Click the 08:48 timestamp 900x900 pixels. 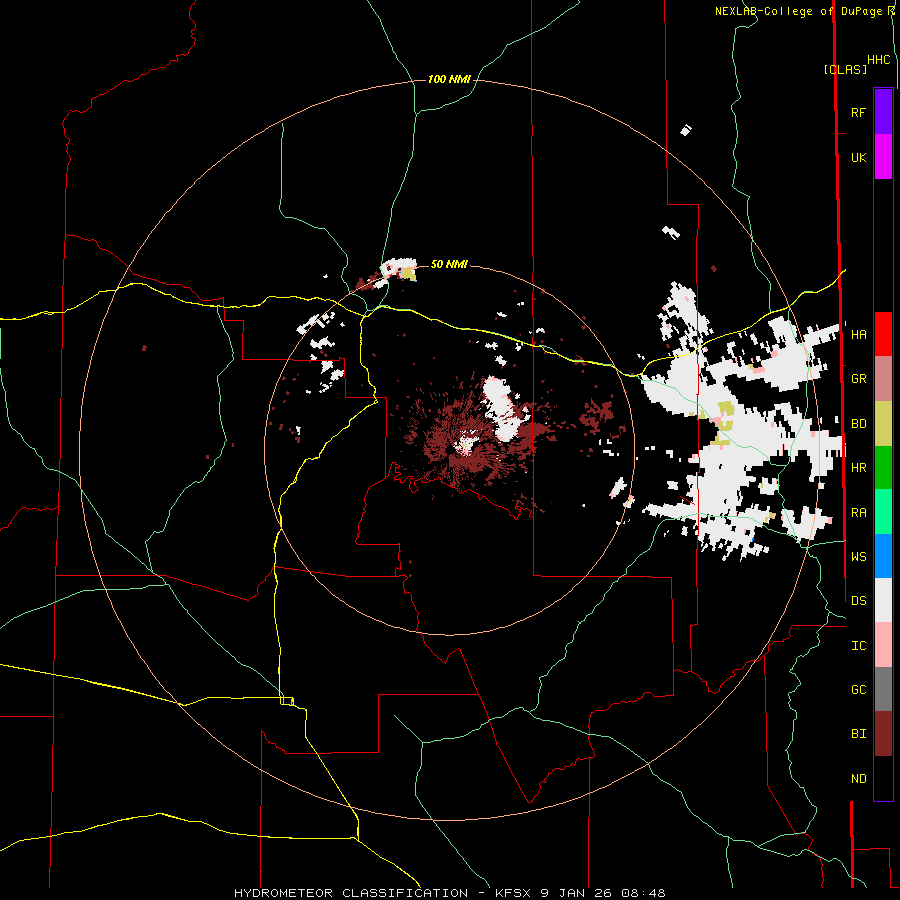coord(641,893)
